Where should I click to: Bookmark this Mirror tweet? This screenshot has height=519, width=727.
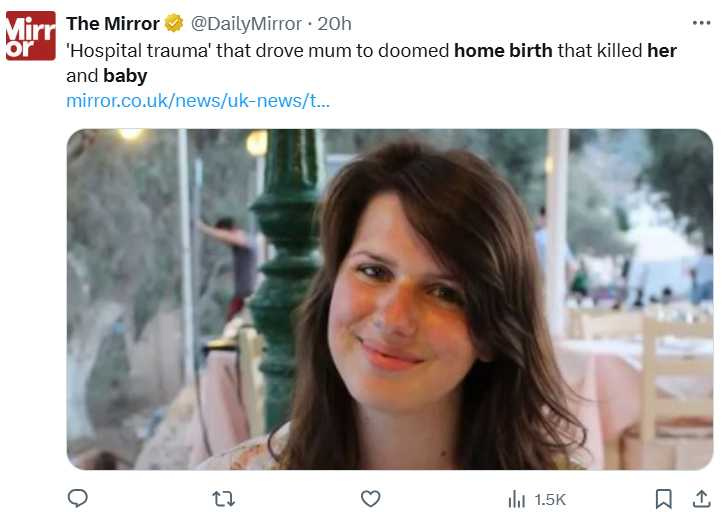[x=663, y=498]
